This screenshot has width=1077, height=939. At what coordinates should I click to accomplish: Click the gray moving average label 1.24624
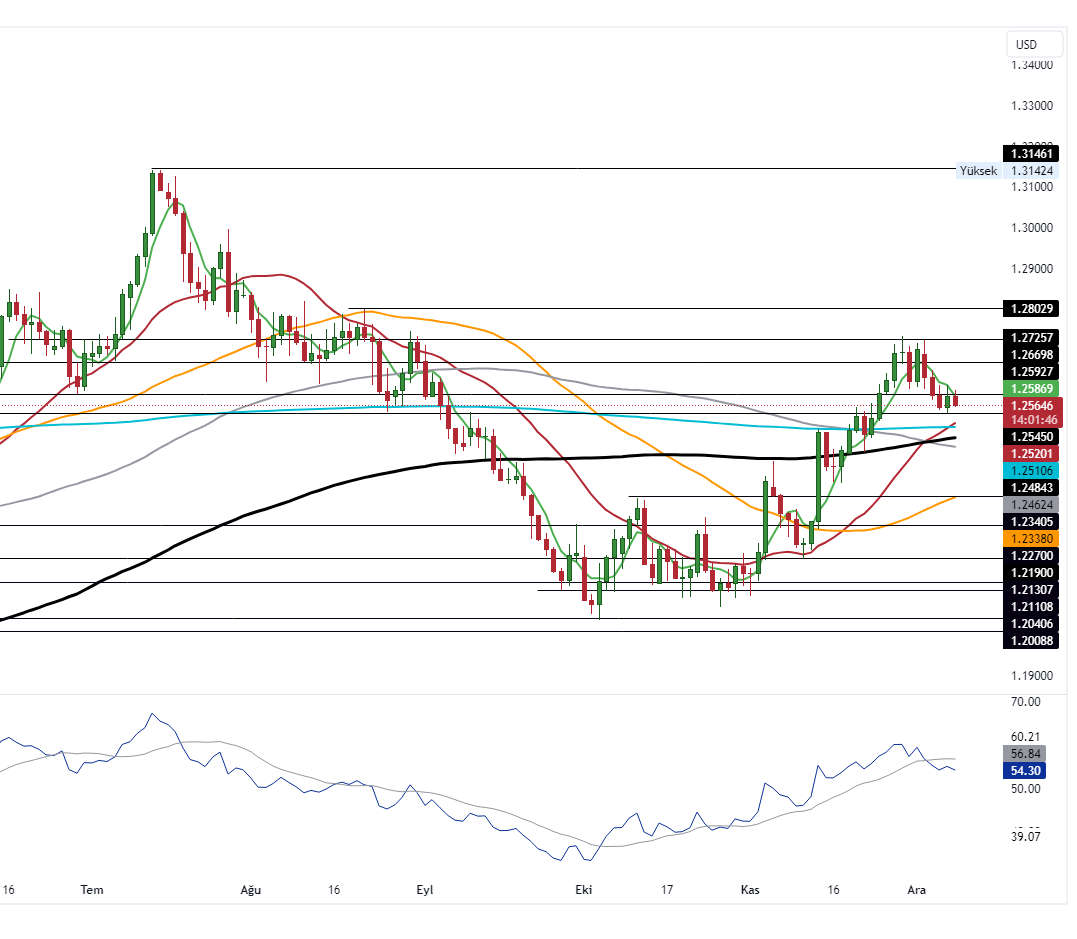click(x=1029, y=505)
